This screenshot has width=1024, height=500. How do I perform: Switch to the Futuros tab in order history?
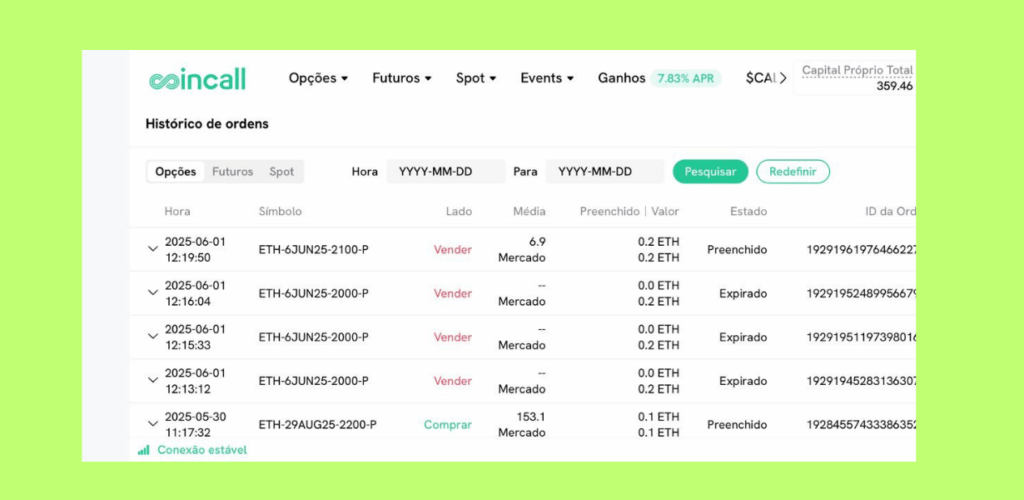click(x=232, y=172)
